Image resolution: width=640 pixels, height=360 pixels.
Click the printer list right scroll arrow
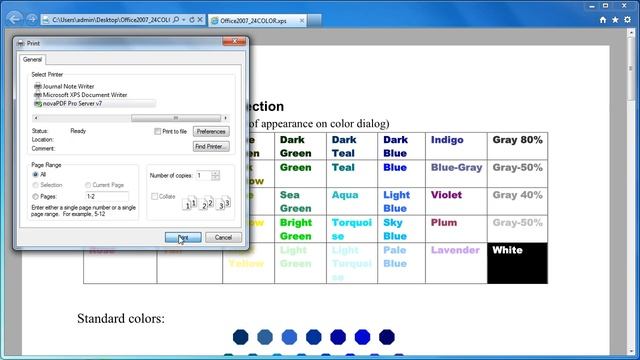point(225,118)
